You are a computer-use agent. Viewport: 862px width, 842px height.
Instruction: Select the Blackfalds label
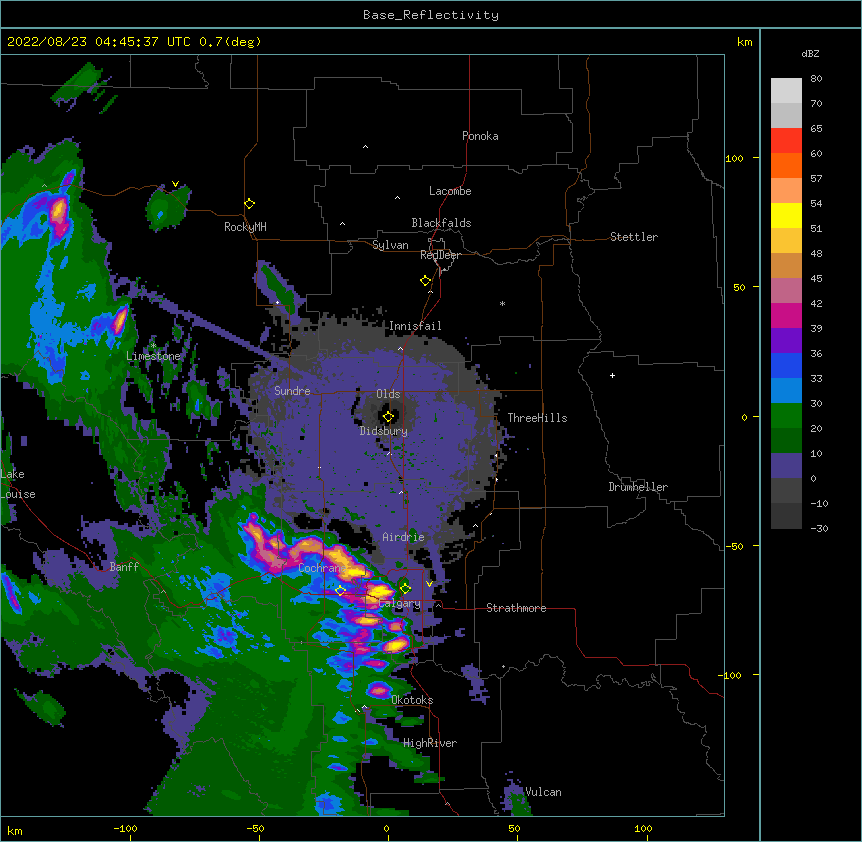(x=441, y=223)
